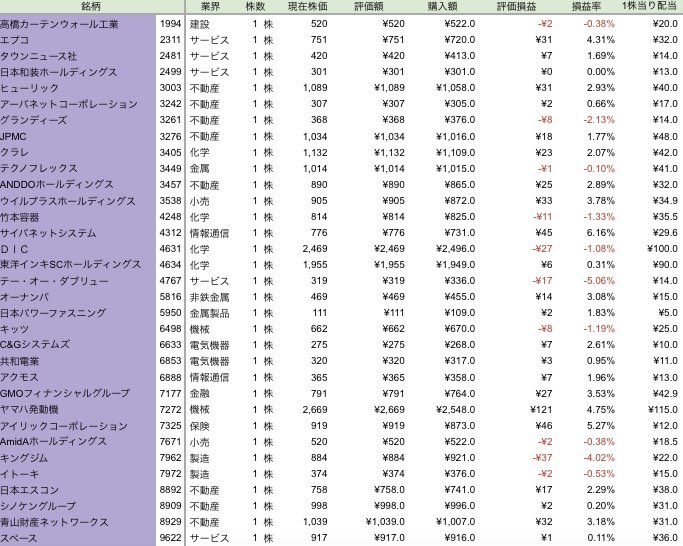Select 日本パワーファスニング cell
This screenshot has height=546, width=683.
(53, 313)
